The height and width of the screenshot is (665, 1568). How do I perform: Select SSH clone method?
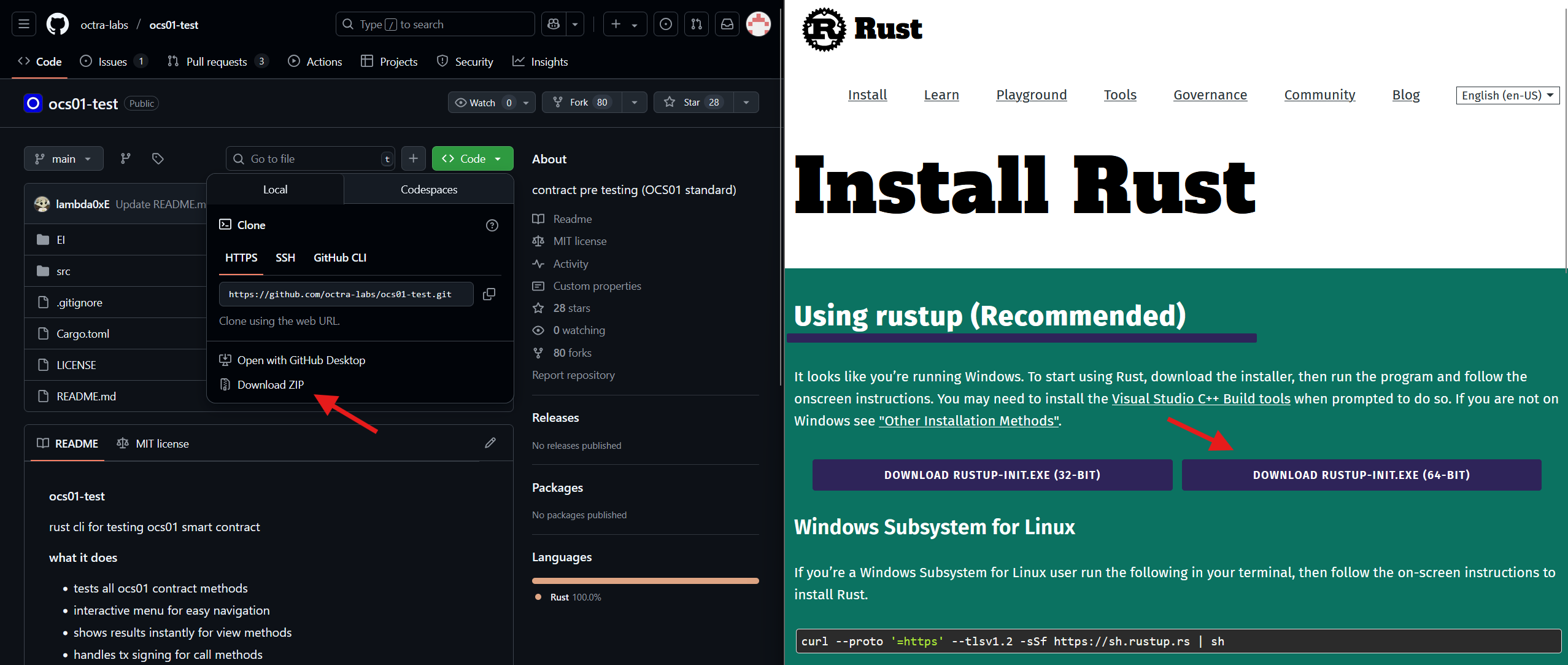[x=285, y=257]
